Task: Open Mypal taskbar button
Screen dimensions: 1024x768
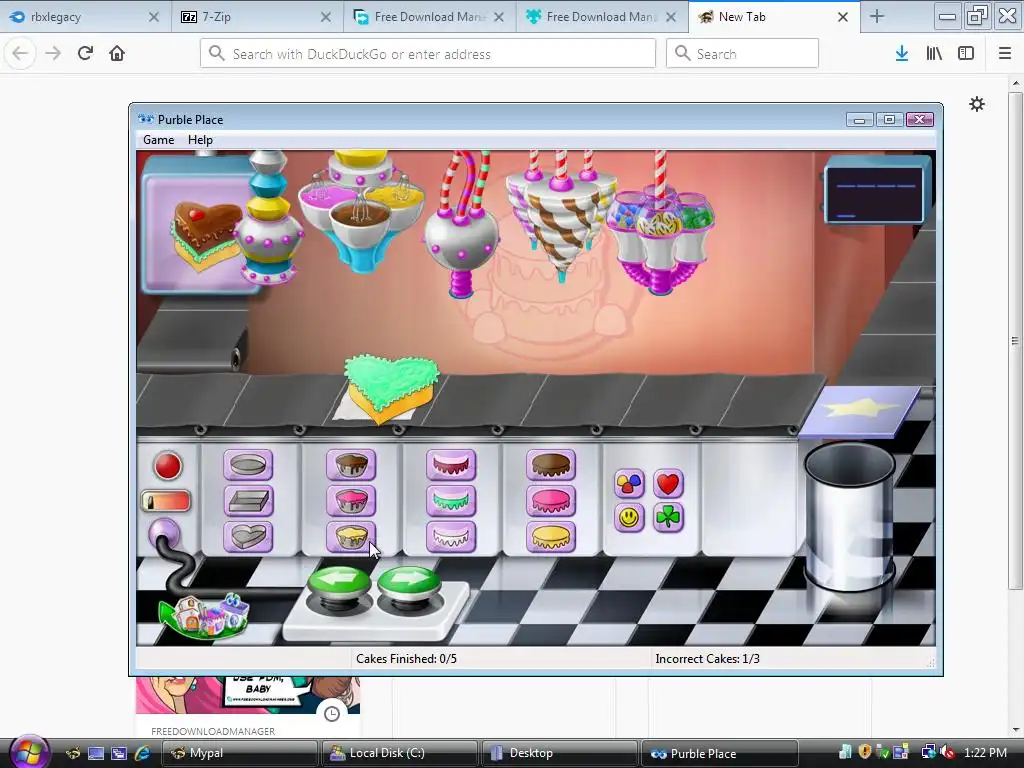Action: [x=239, y=753]
